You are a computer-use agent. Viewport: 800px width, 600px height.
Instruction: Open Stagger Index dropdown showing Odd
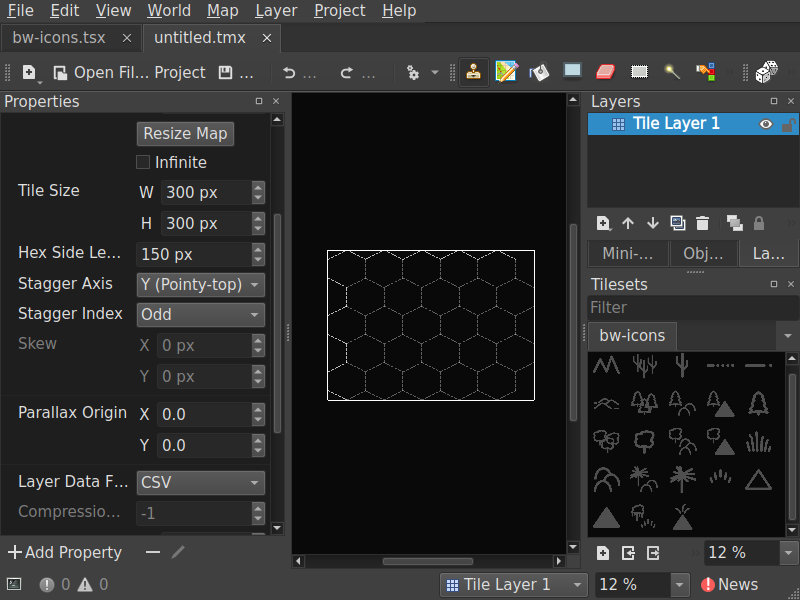pyautogui.click(x=201, y=314)
